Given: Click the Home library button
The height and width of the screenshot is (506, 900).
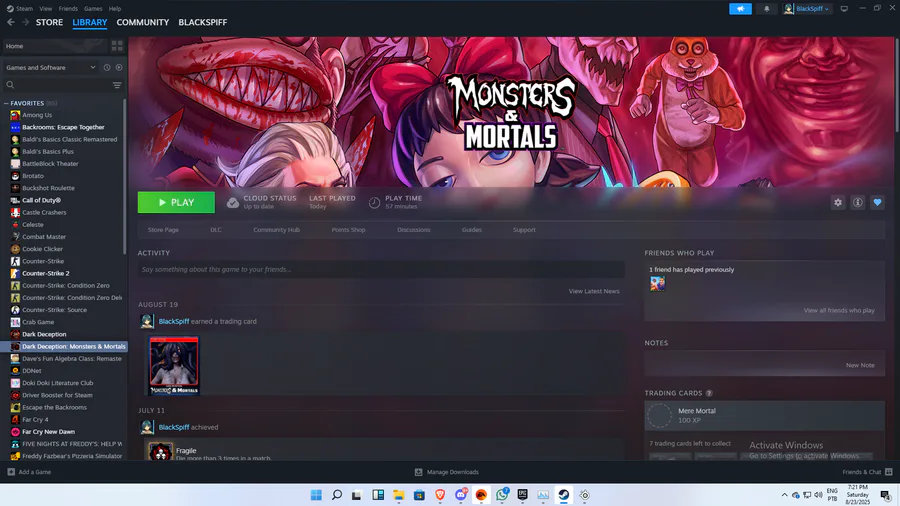Looking at the screenshot, I should [x=55, y=46].
